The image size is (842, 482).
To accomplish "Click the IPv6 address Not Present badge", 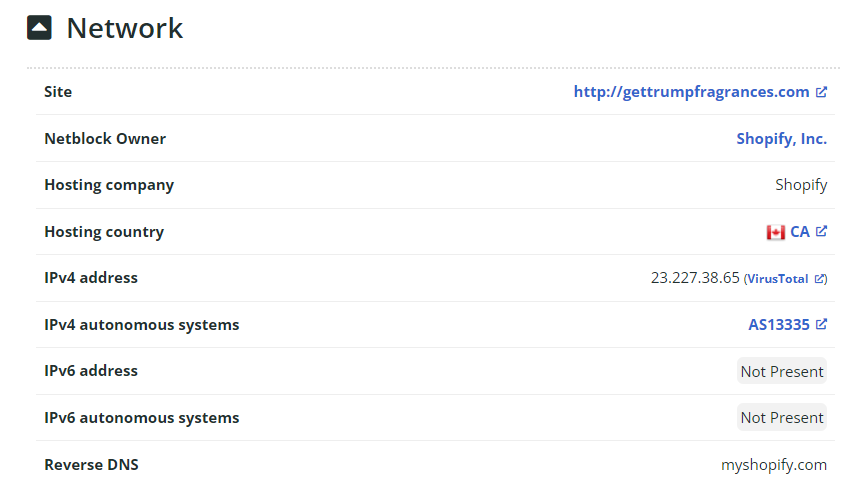I will pyautogui.click(x=782, y=371).
